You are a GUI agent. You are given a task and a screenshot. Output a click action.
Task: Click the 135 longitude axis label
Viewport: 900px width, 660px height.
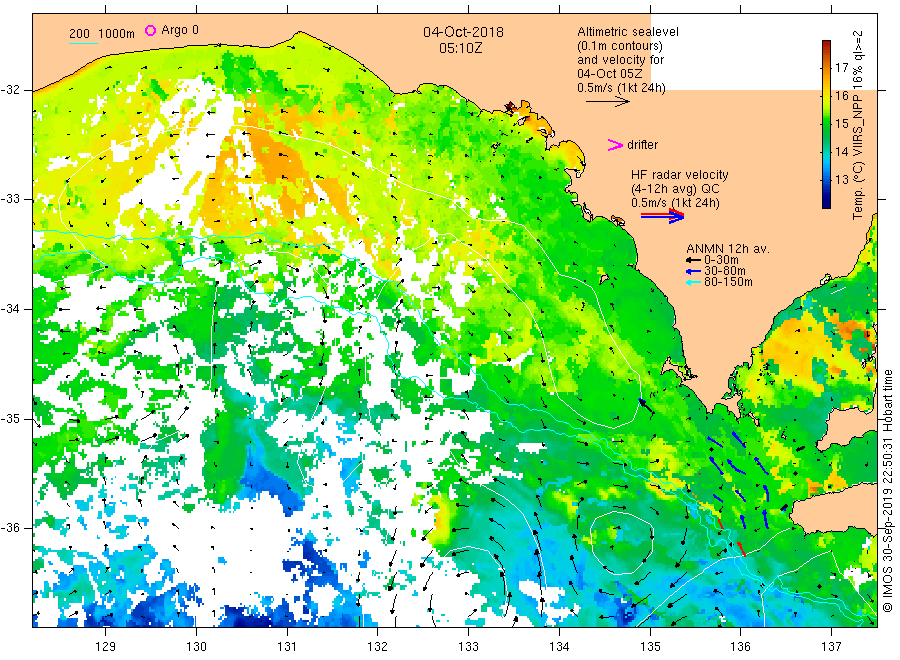[650, 647]
